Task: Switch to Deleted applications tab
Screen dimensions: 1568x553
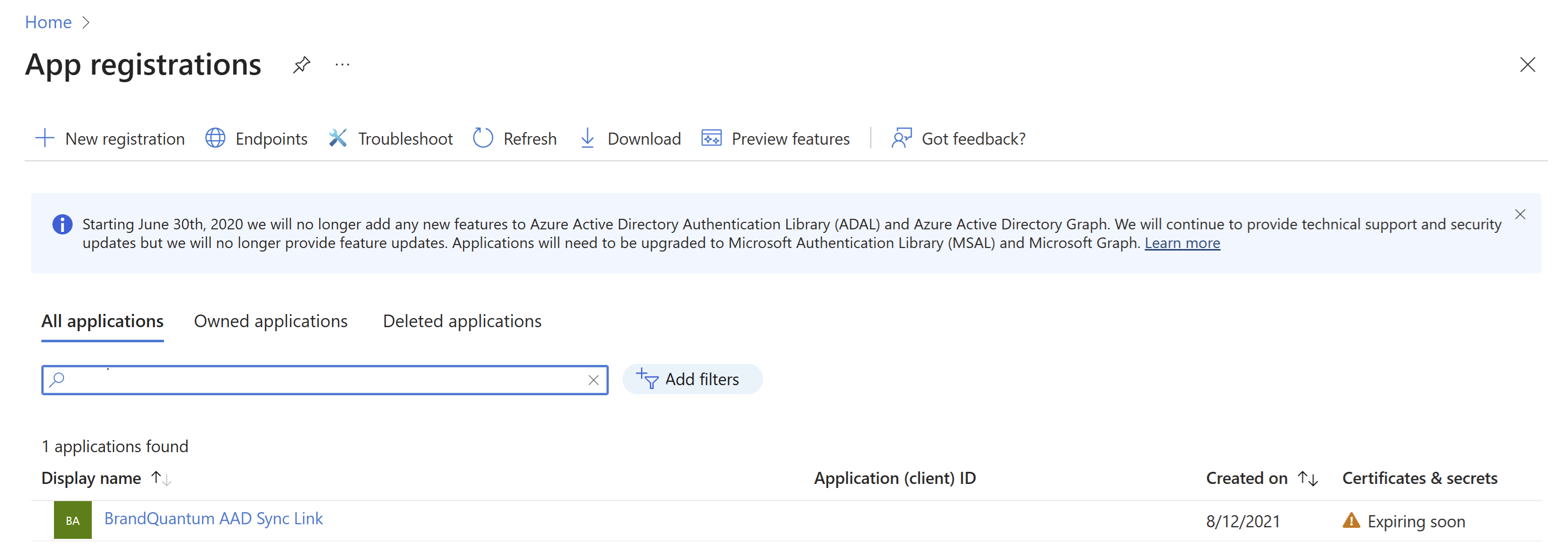Action: click(x=462, y=321)
